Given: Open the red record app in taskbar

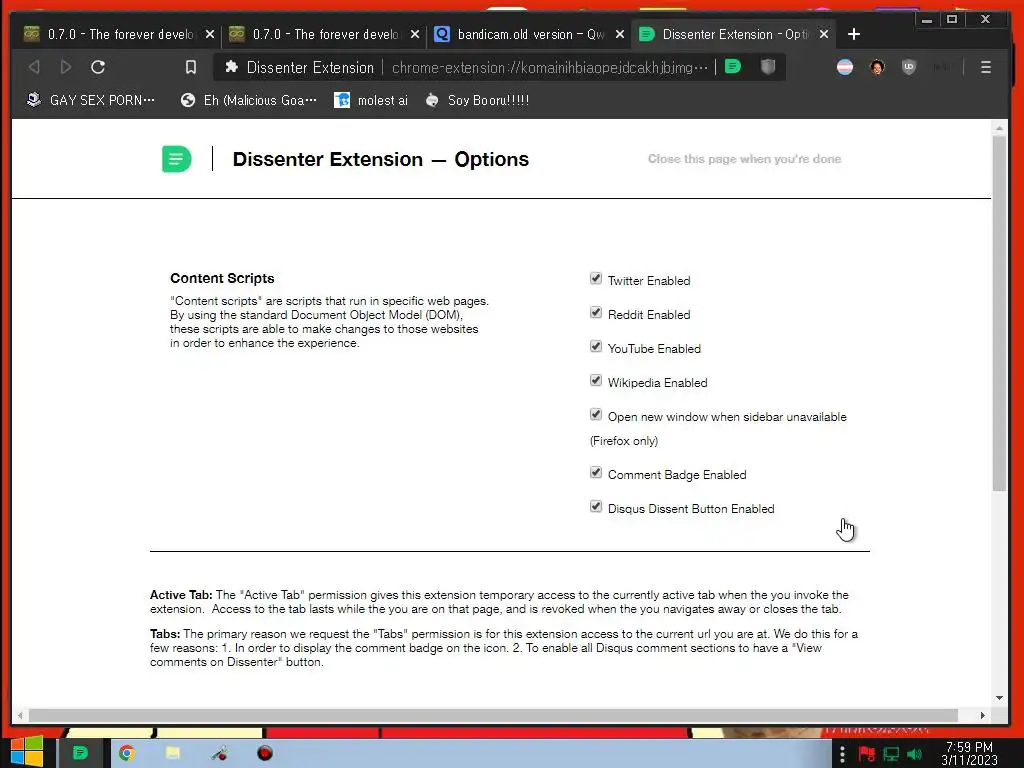Looking at the screenshot, I should (264, 753).
